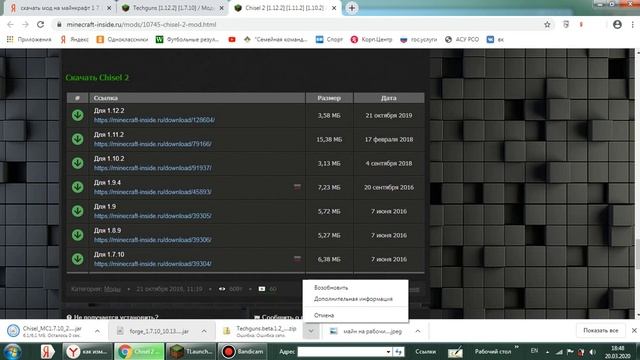
Task: Open download link 45893 for 1.9.4
Action: coord(153,192)
